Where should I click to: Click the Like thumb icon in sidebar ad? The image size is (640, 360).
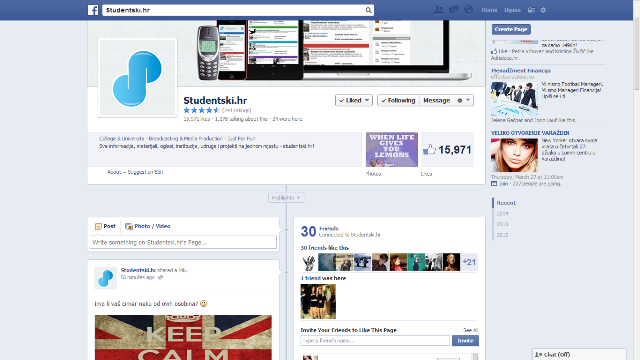(494, 51)
